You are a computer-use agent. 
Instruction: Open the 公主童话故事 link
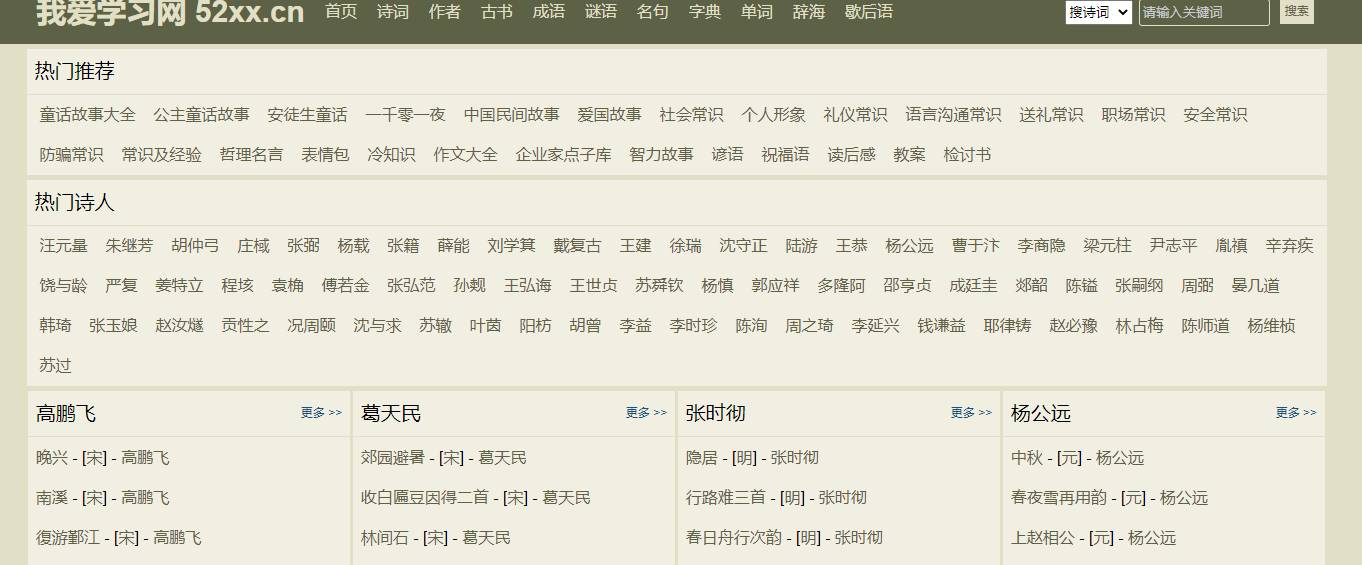[x=202, y=115]
